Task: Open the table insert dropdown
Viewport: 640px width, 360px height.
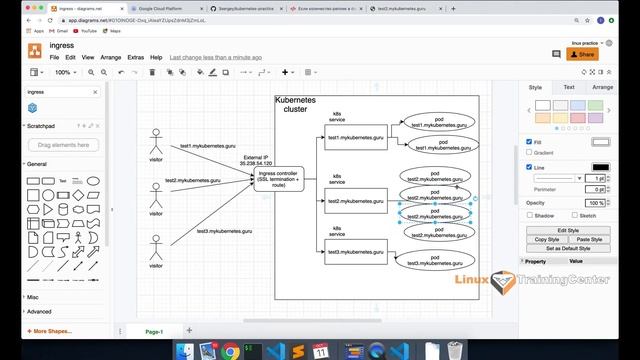Action: [x=311, y=72]
